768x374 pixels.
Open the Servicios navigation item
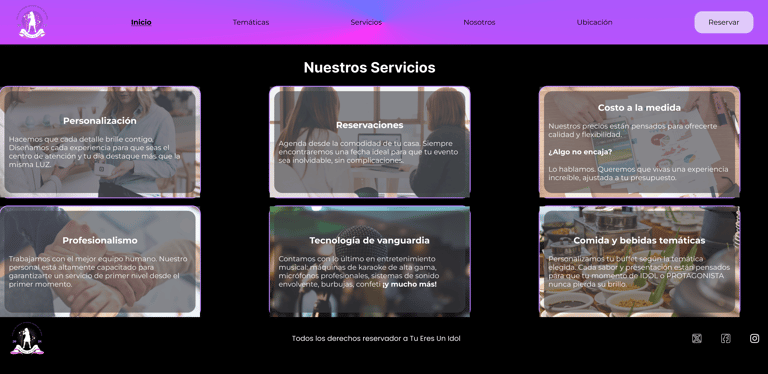[x=366, y=22]
